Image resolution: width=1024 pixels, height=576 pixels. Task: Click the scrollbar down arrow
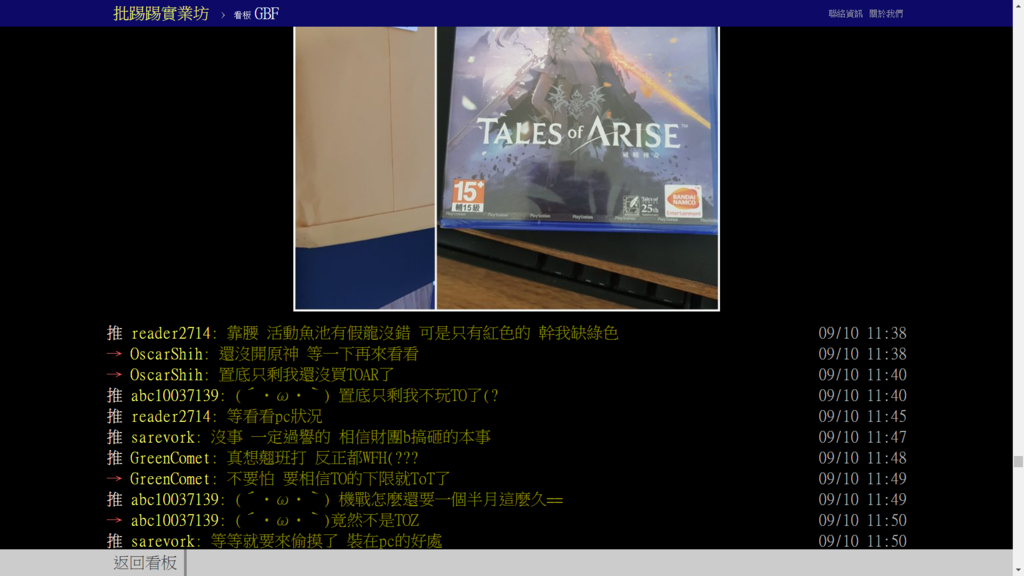click(1018, 571)
